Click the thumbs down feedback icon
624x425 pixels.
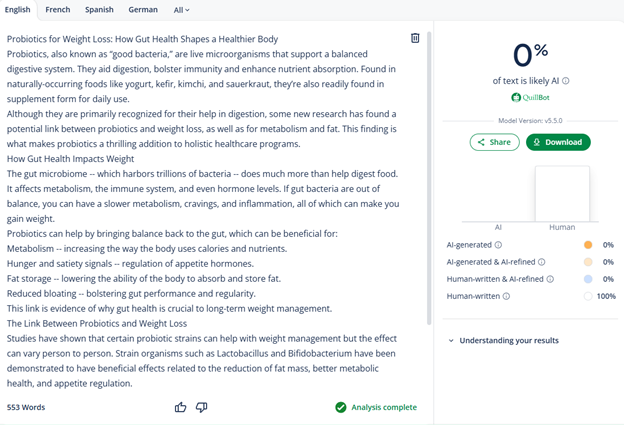[x=201, y=407]
